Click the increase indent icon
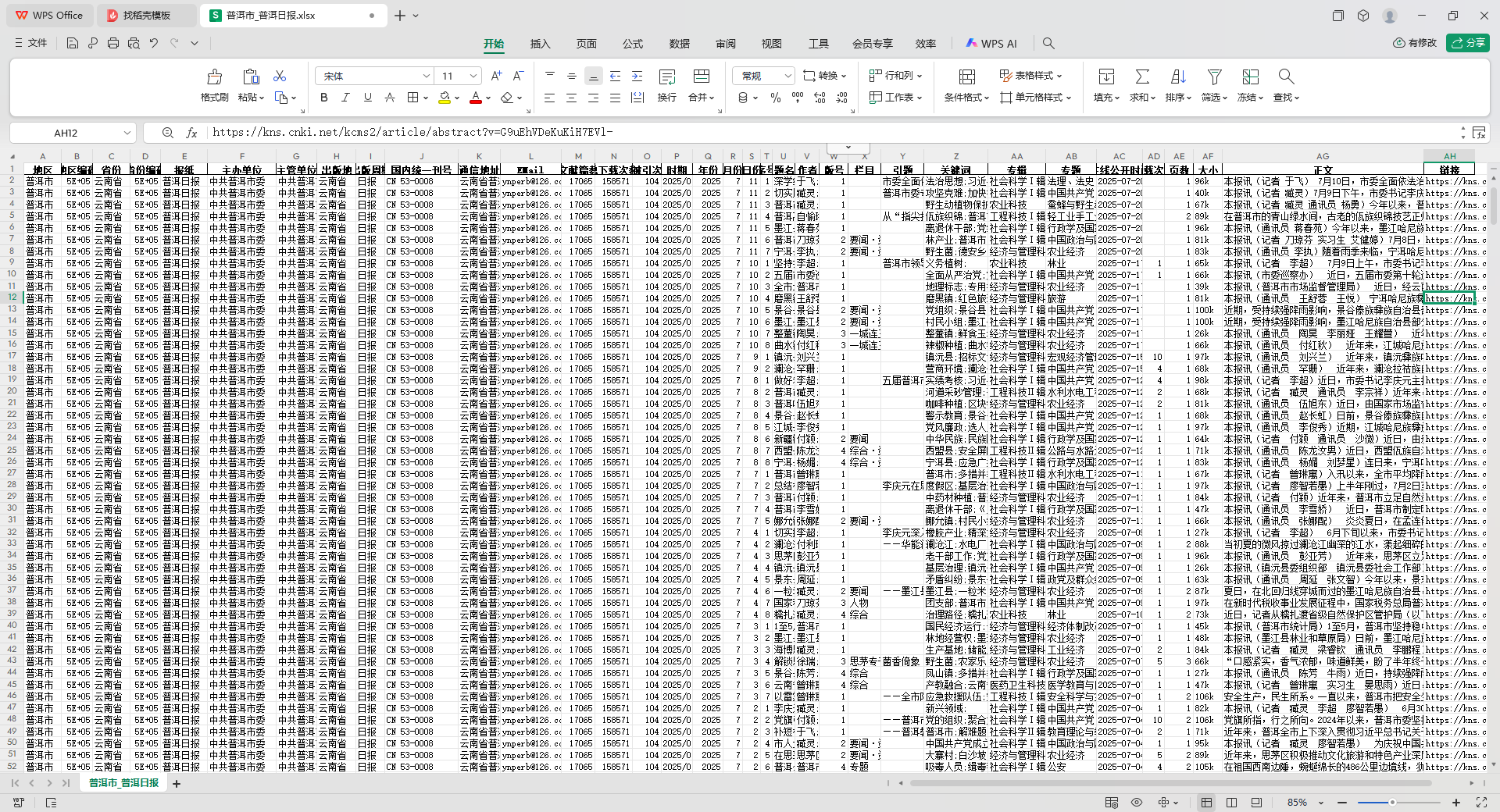The width and height of the screenshot is (1500, 812). coord(637,76)
